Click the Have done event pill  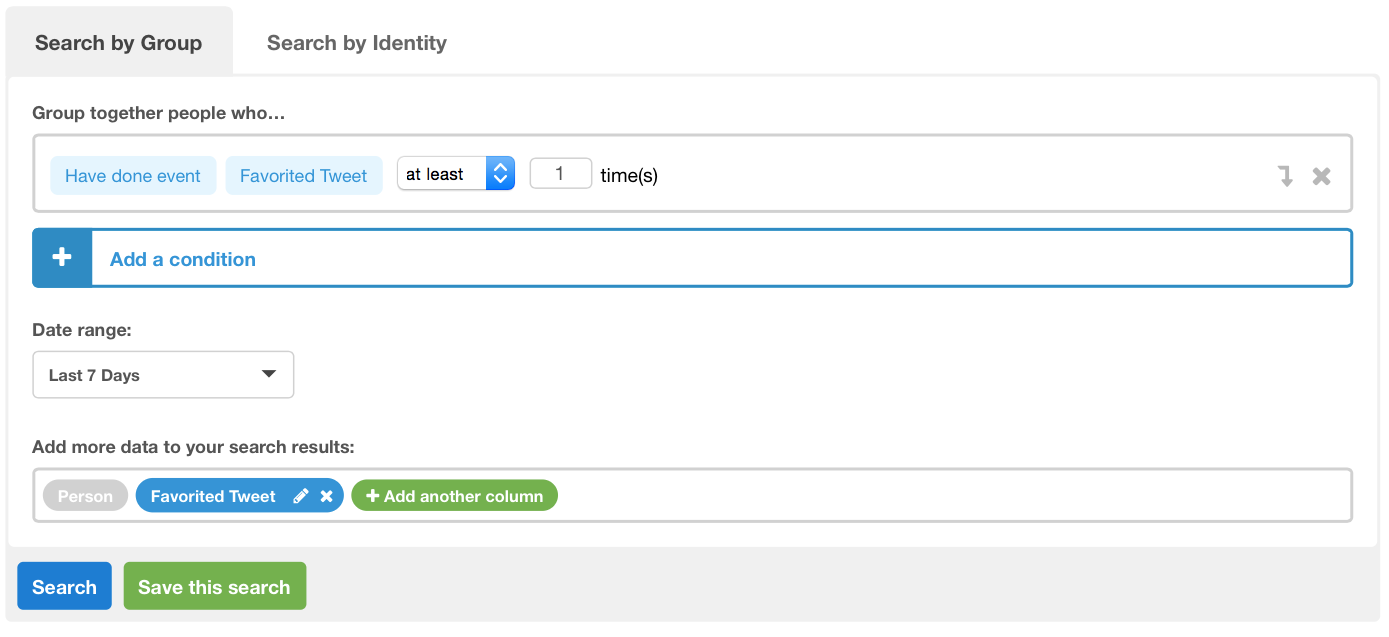pyautogui.click(x=133, y=176)
